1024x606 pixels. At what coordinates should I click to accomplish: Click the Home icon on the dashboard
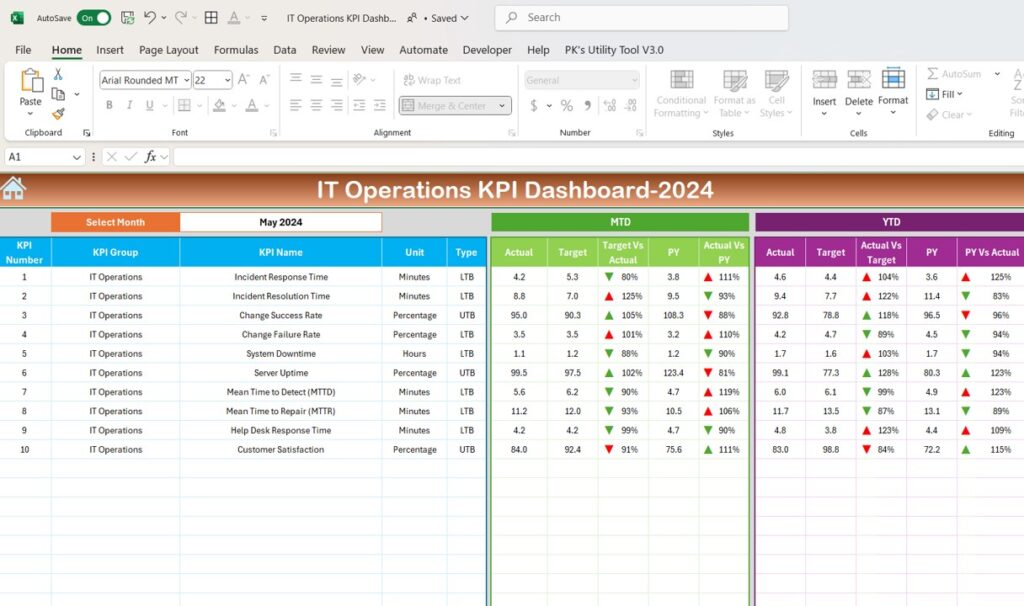(13, 189)
